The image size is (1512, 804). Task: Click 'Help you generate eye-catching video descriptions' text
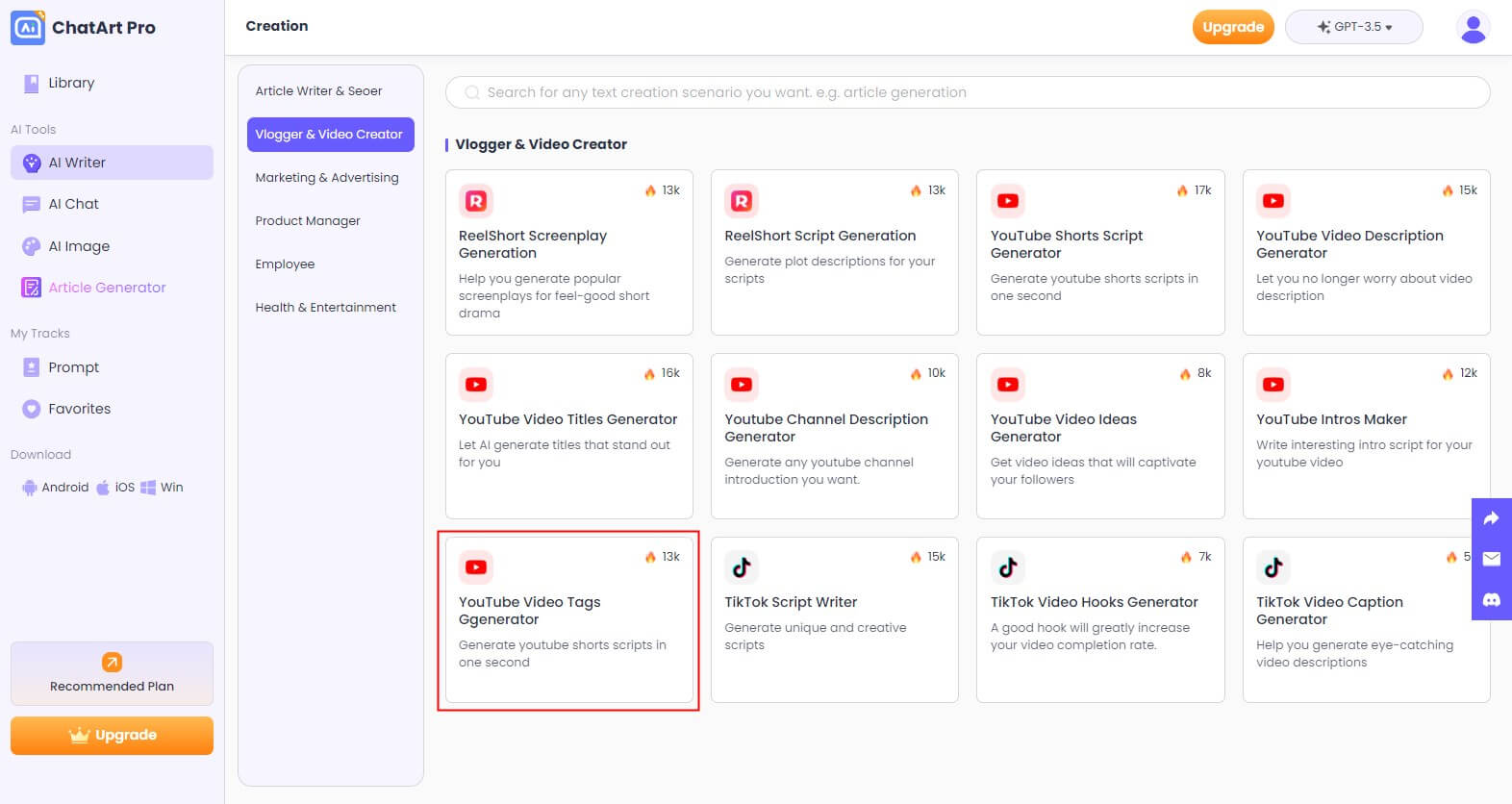point(1354,654)
